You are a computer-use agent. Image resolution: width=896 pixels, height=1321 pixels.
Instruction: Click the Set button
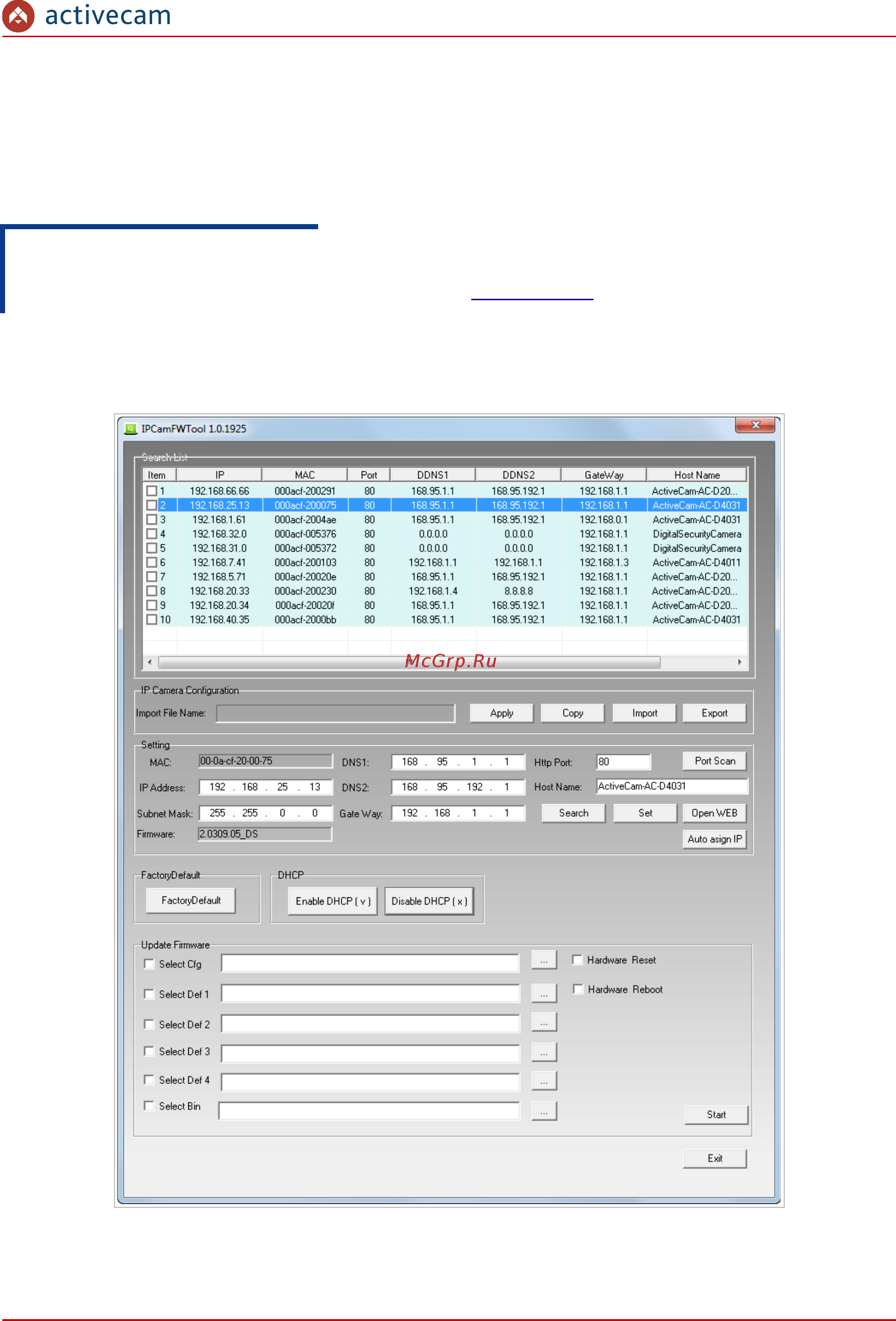pos(645,813)
